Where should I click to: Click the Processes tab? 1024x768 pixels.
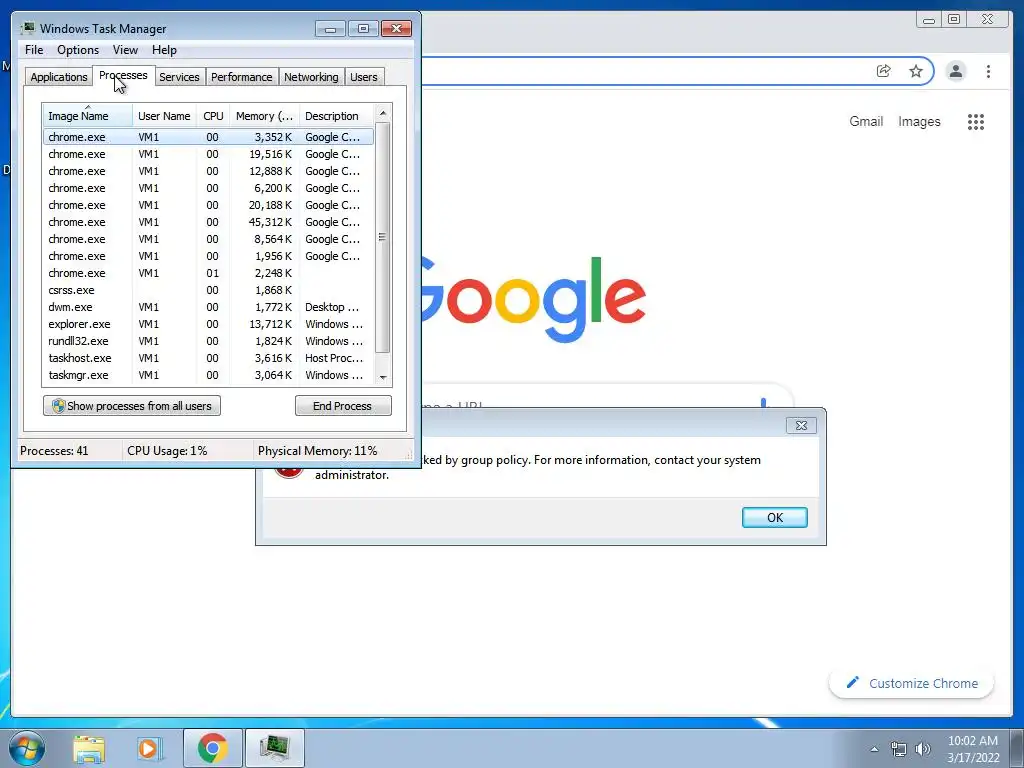point(123,76)
